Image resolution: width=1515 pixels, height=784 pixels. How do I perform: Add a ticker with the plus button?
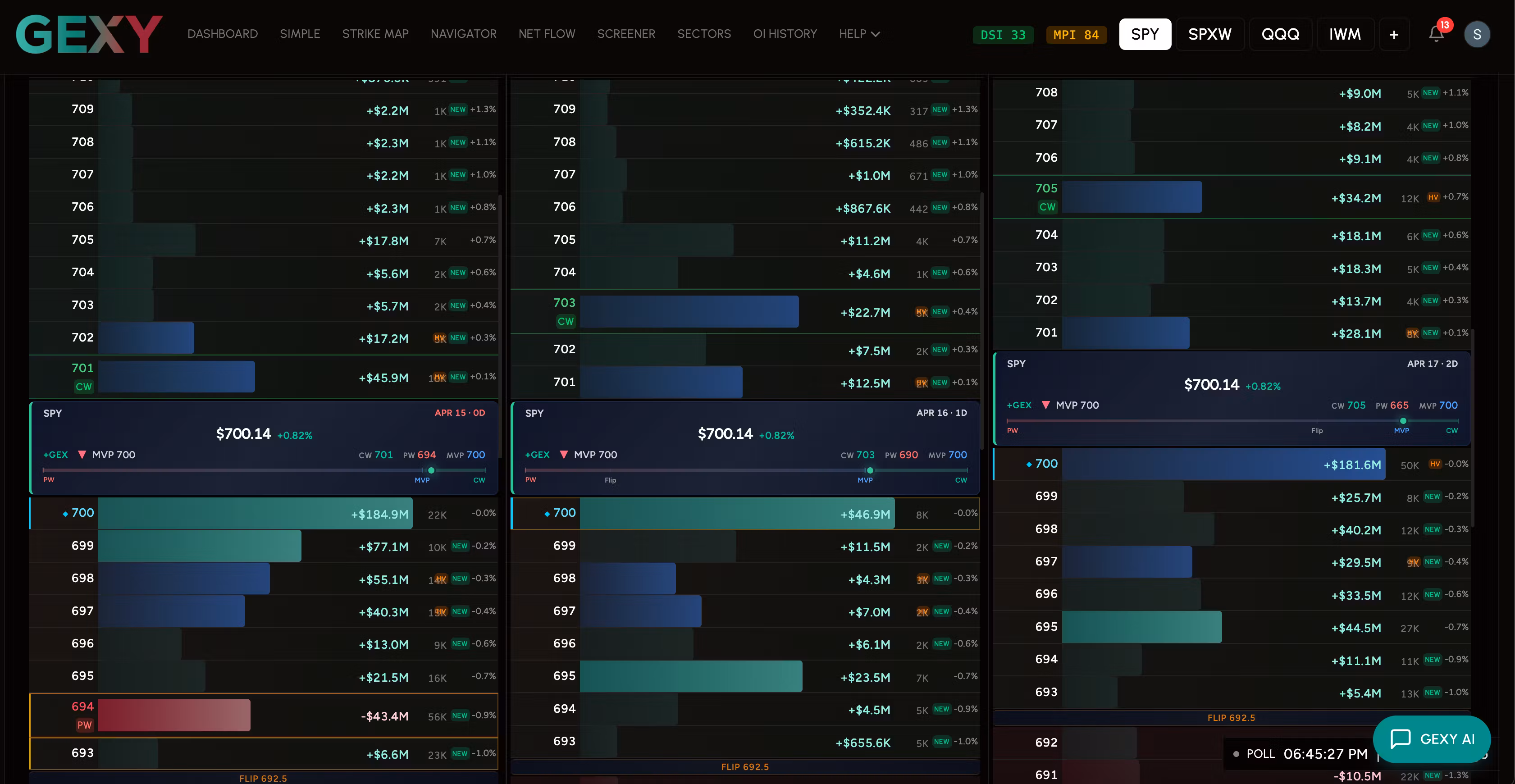(x=1394, y=35)
